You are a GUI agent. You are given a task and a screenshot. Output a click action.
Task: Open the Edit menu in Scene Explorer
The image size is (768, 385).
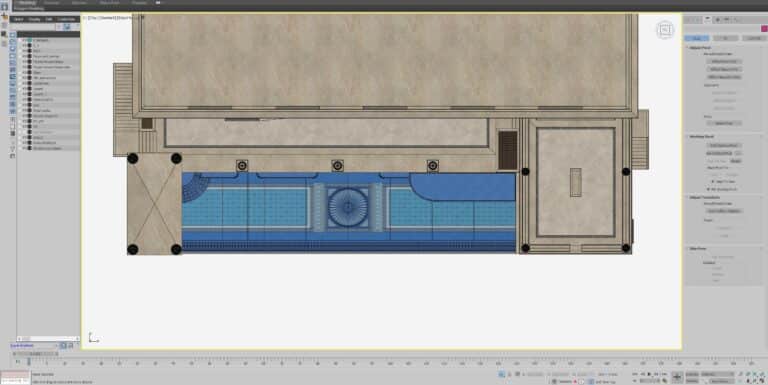point(48,19)
